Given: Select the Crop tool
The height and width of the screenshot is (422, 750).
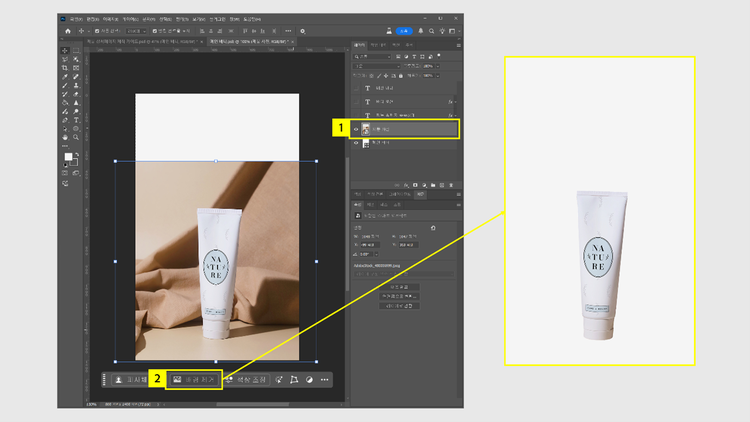Looking at the screenshot, I should tap(66, 67).
